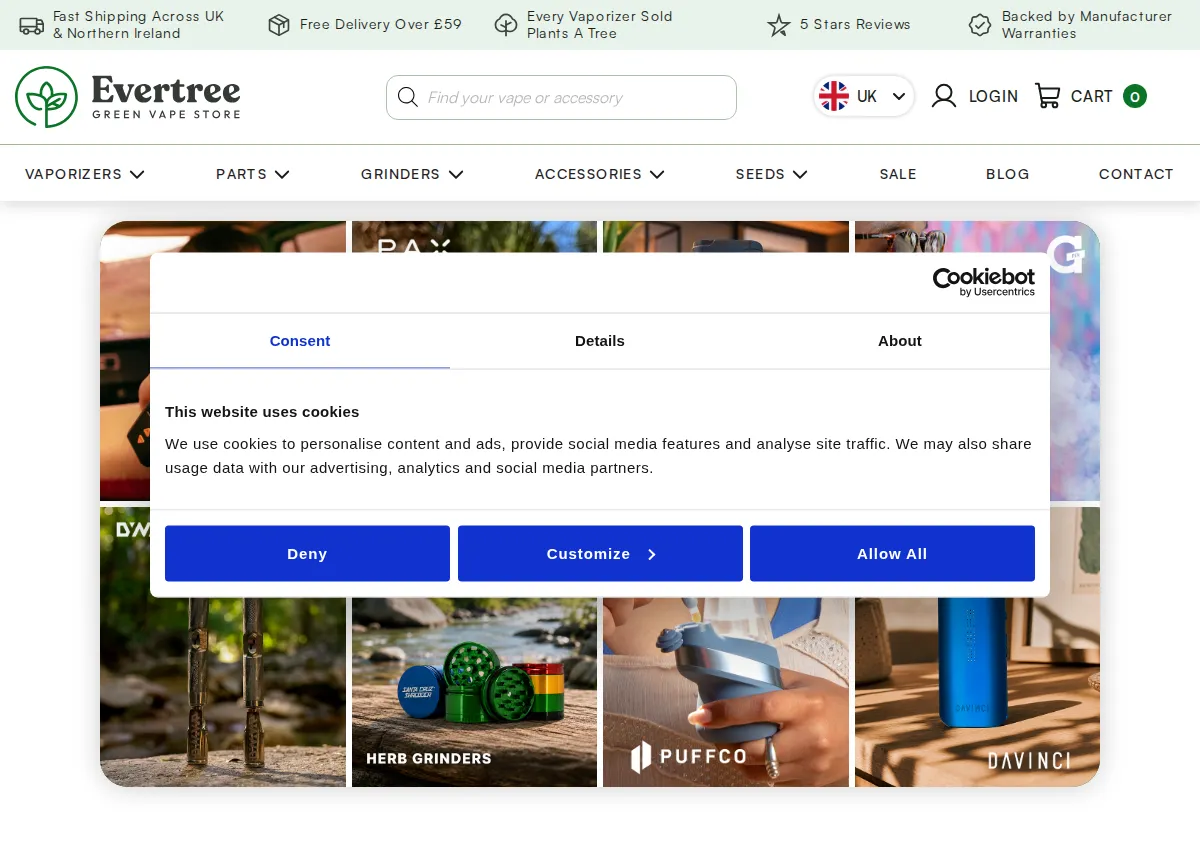The image size is (1200, 850).
Task: Click '5 Stars Reviews' text
Action: coord(855,24)
